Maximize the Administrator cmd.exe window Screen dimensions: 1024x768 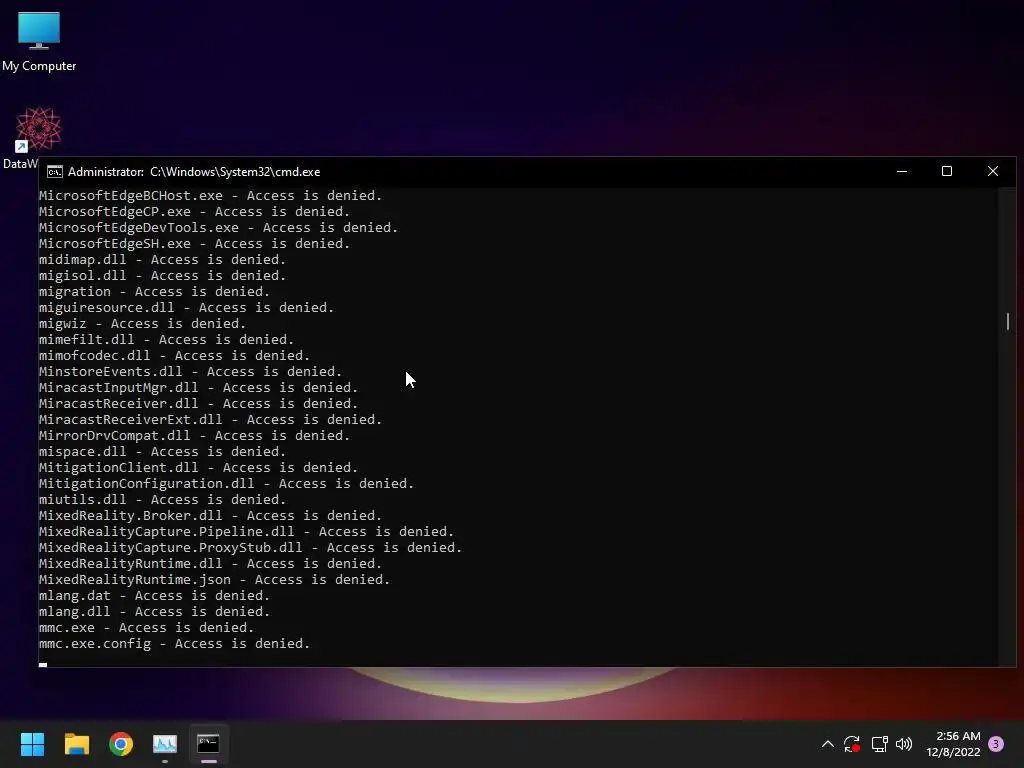(x=947, y=172)
